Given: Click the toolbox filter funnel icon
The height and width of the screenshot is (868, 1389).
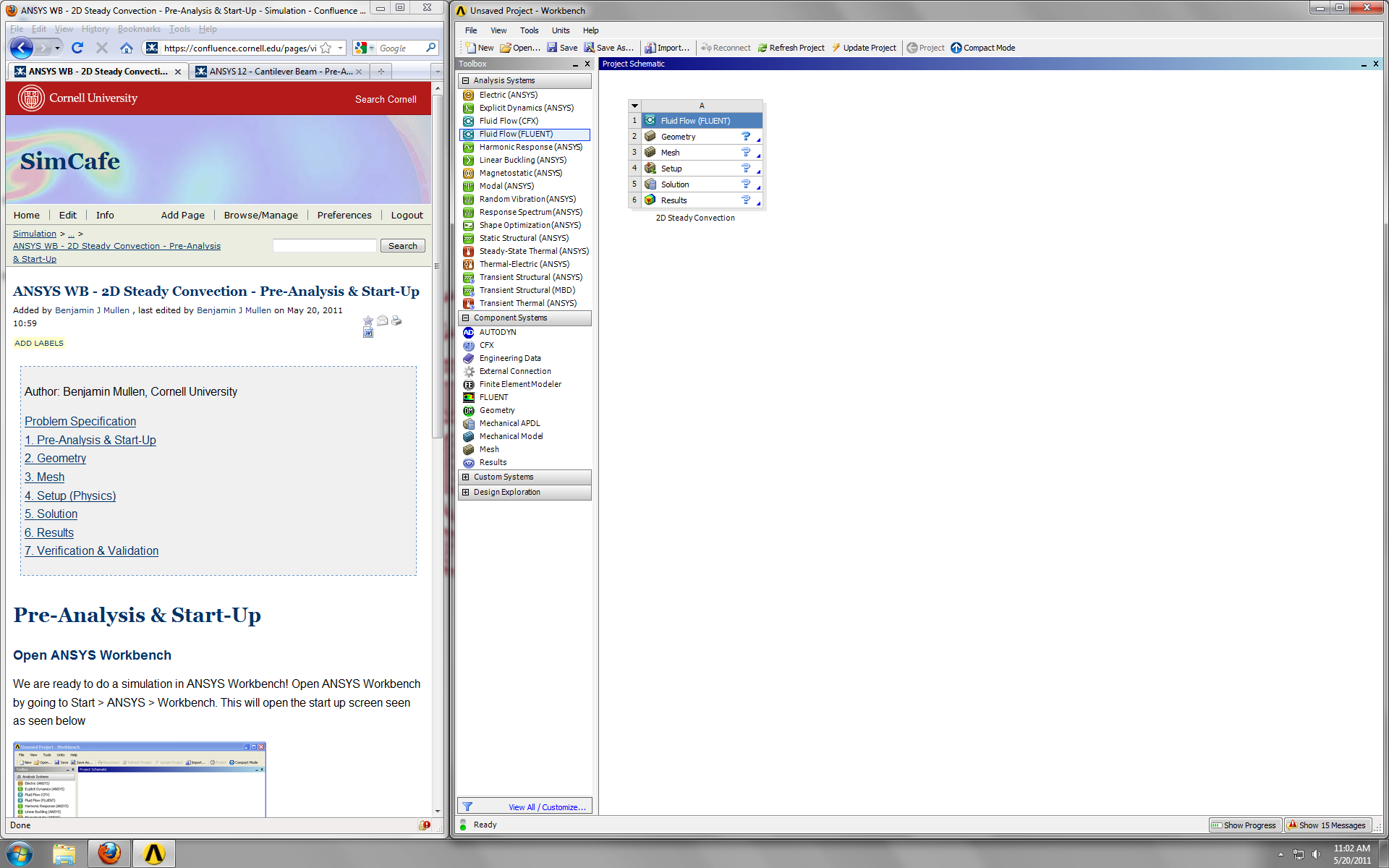Looking at the screenshot, I should coord(467,807).
